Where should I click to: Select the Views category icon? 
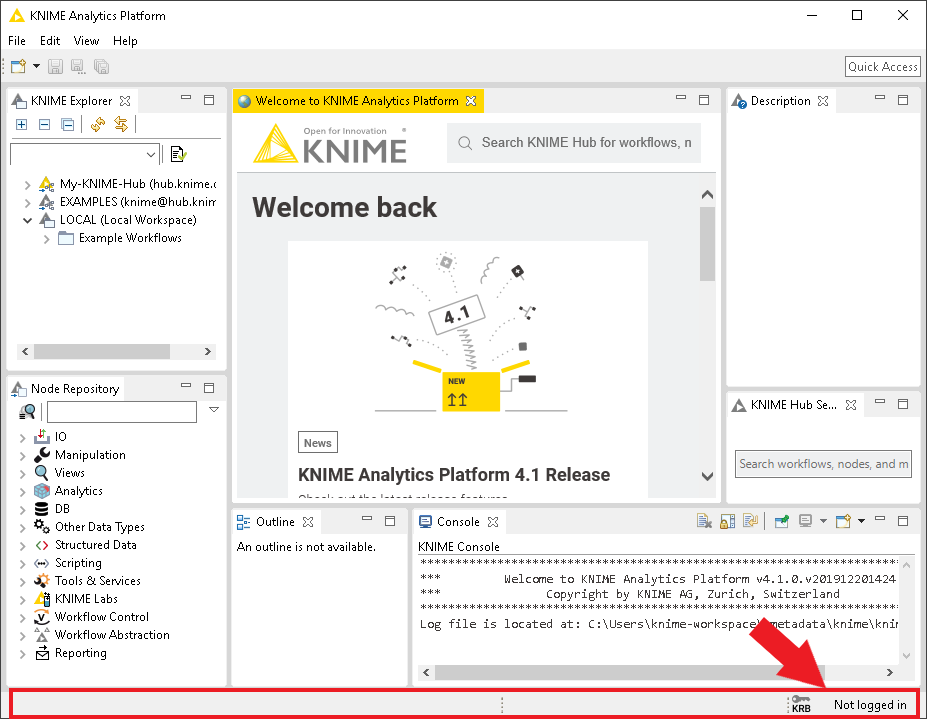pos(41,472)
